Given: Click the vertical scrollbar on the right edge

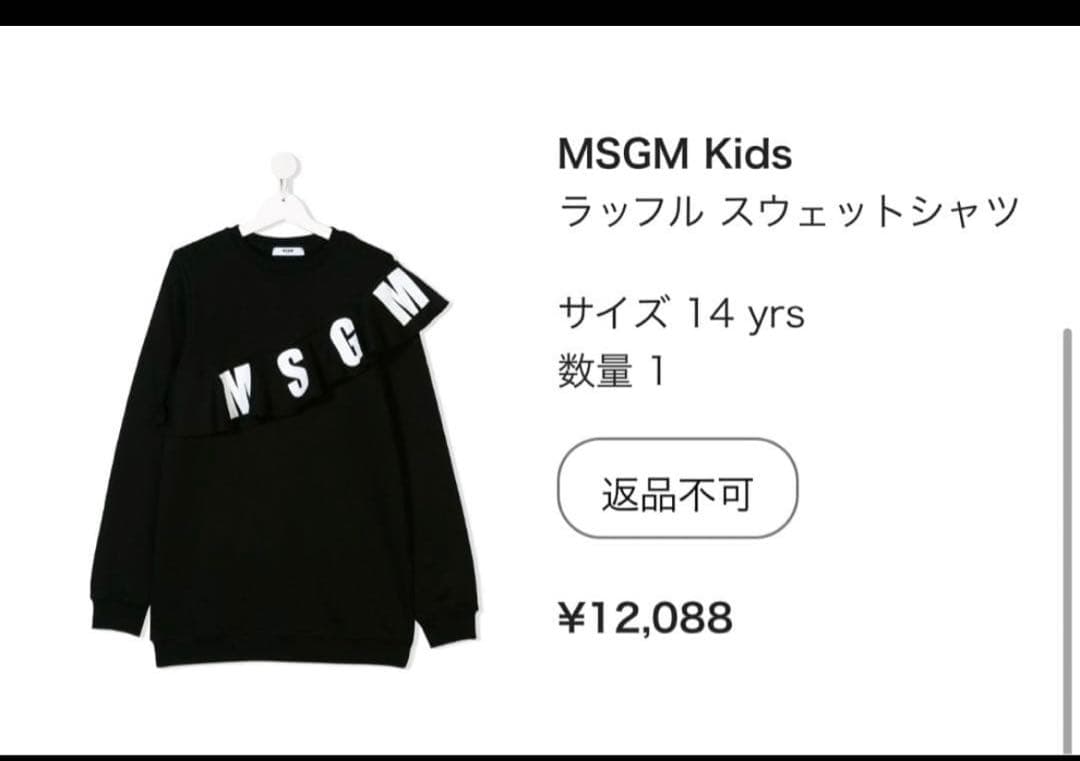Looking at the screenshot, I should [x=1066, y=541].
